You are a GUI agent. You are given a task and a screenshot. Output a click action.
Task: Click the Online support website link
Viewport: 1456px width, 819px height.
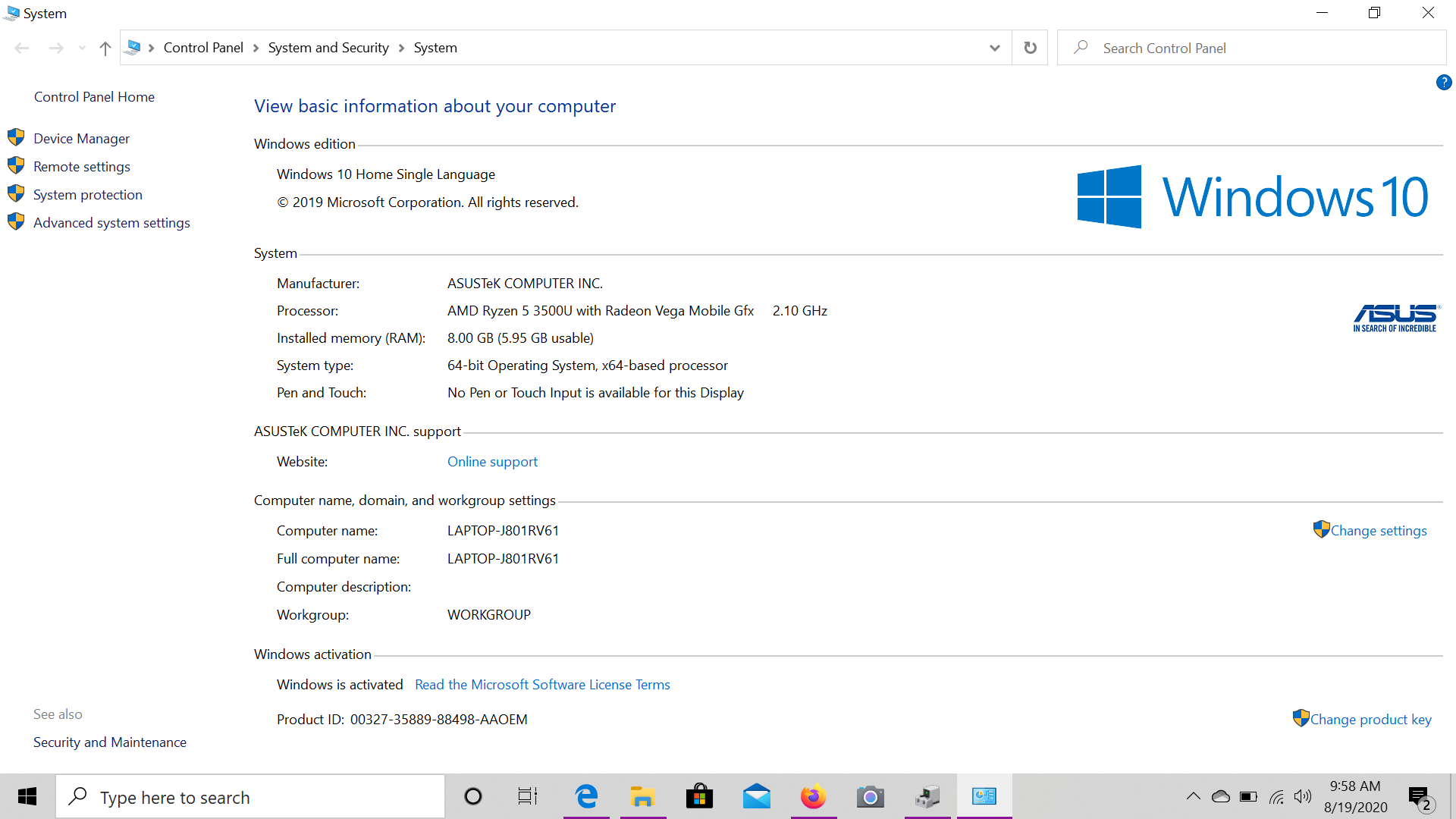[492, 462]
